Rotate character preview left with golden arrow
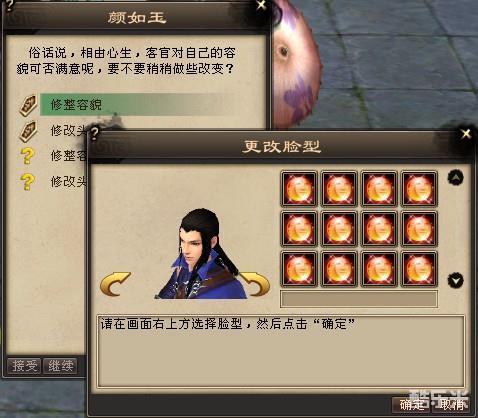Screen dimensions: 478x418 [115, 284]
